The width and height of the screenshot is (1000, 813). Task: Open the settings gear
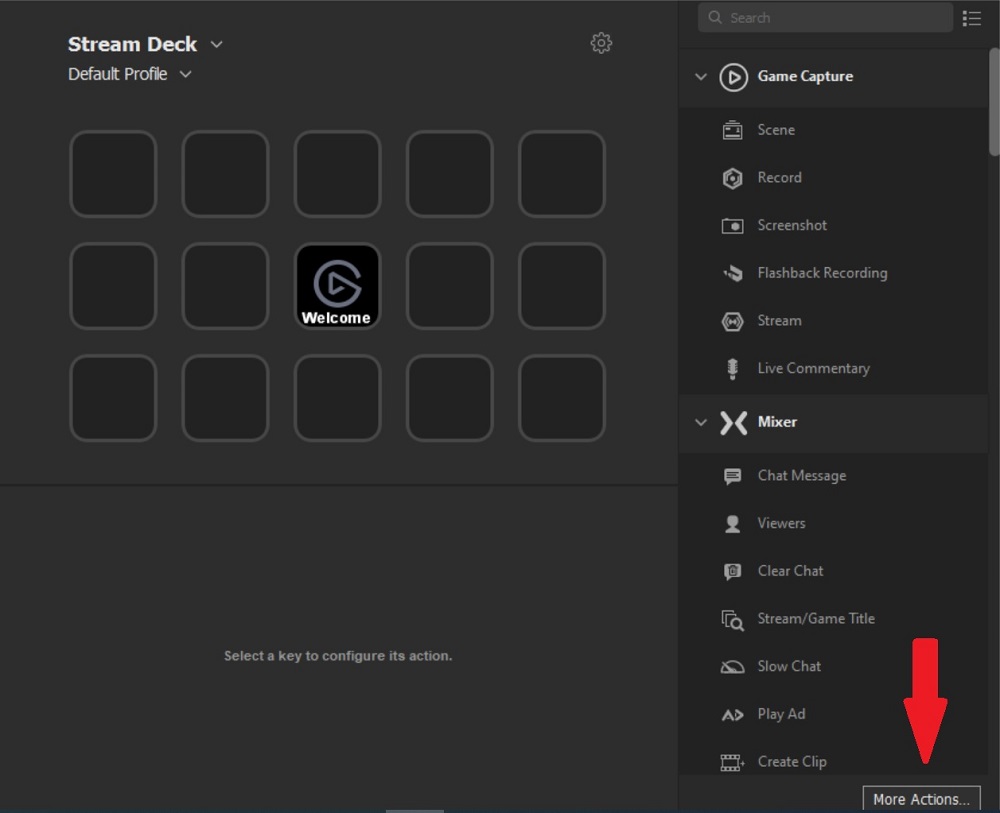pyautogui.click(x=601, y=43)
